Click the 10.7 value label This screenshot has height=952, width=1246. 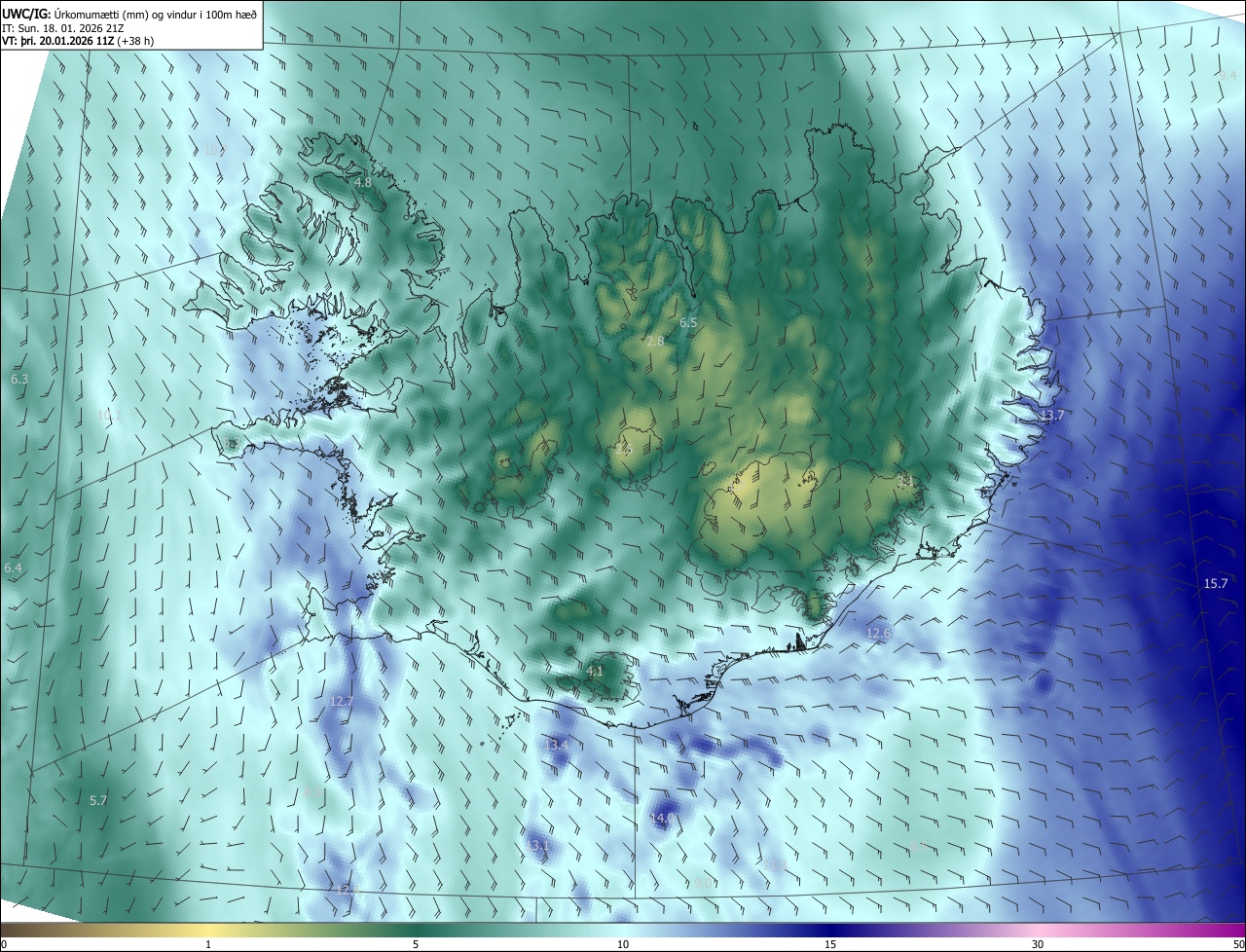point(214,150)
